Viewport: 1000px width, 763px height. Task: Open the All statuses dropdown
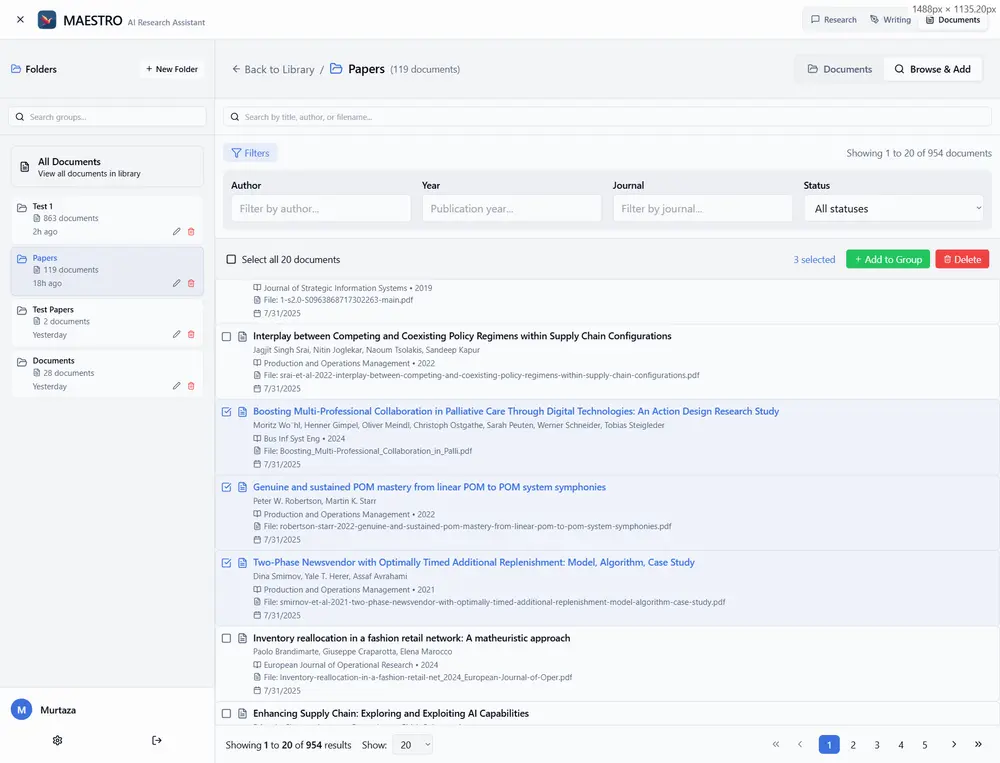[893, 209]
